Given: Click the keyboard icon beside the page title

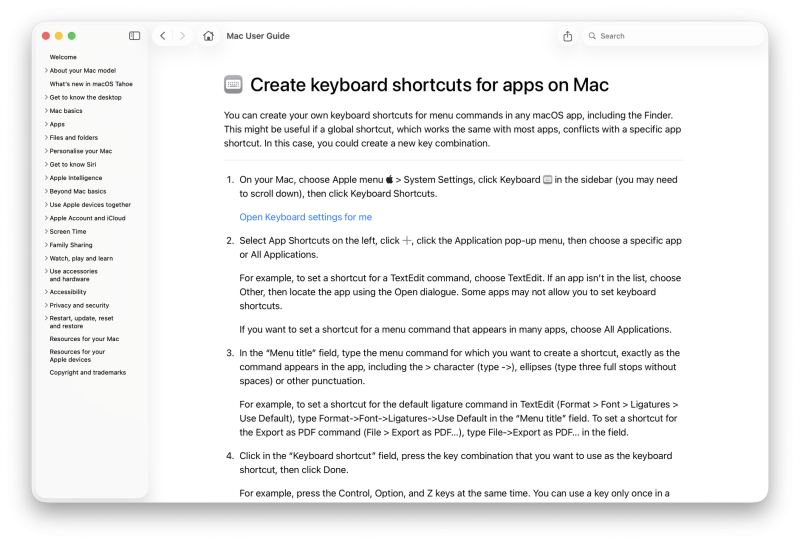Looking at the screenshot, I should coord(233,85).
